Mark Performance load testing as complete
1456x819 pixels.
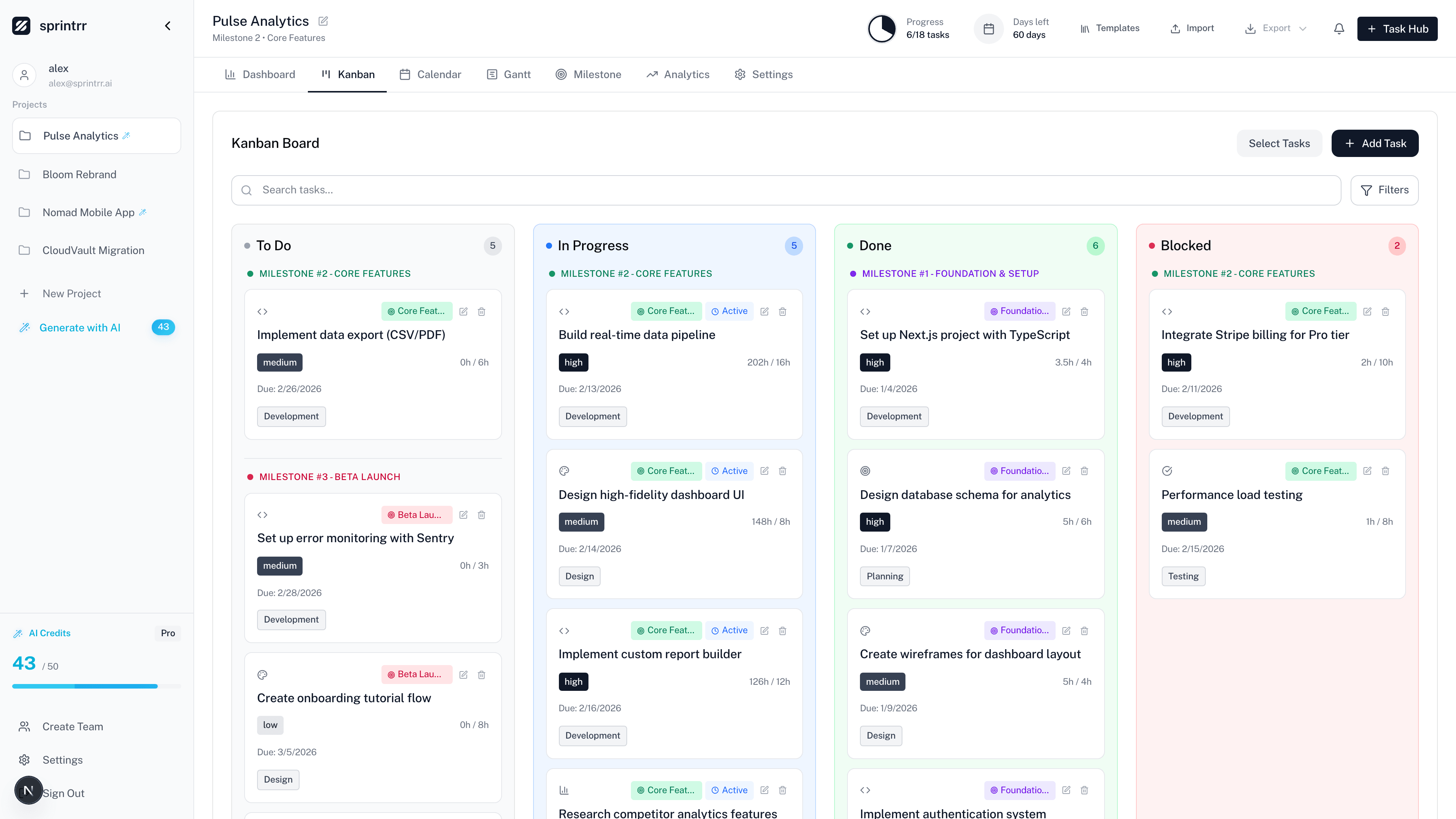(x=1167, y=471)
